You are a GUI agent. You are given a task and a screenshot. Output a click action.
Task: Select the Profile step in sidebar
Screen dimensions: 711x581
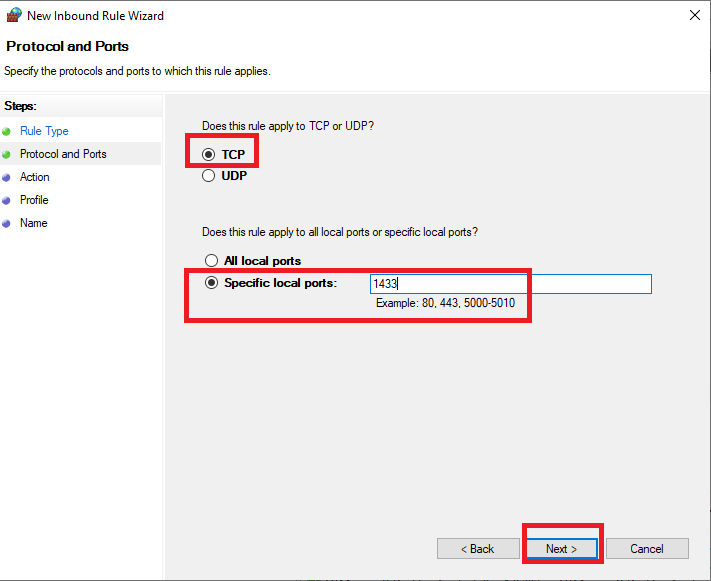[x=34, y=200]
